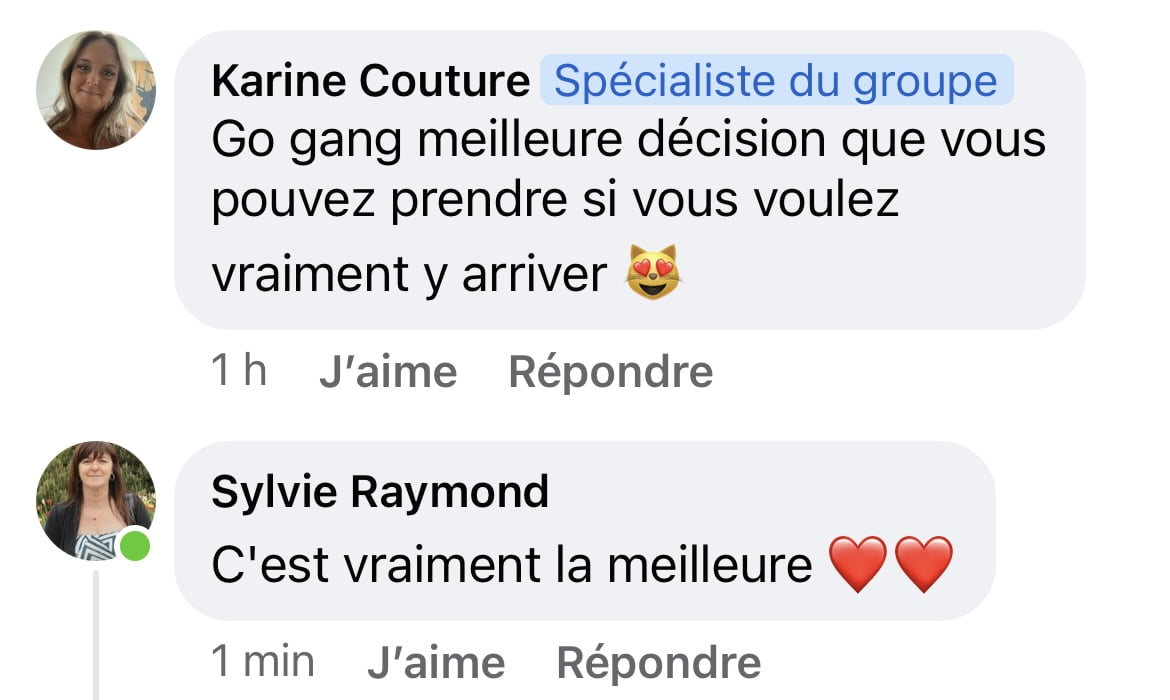Like Karine Couture's comment with J'aime

[388, 372]
